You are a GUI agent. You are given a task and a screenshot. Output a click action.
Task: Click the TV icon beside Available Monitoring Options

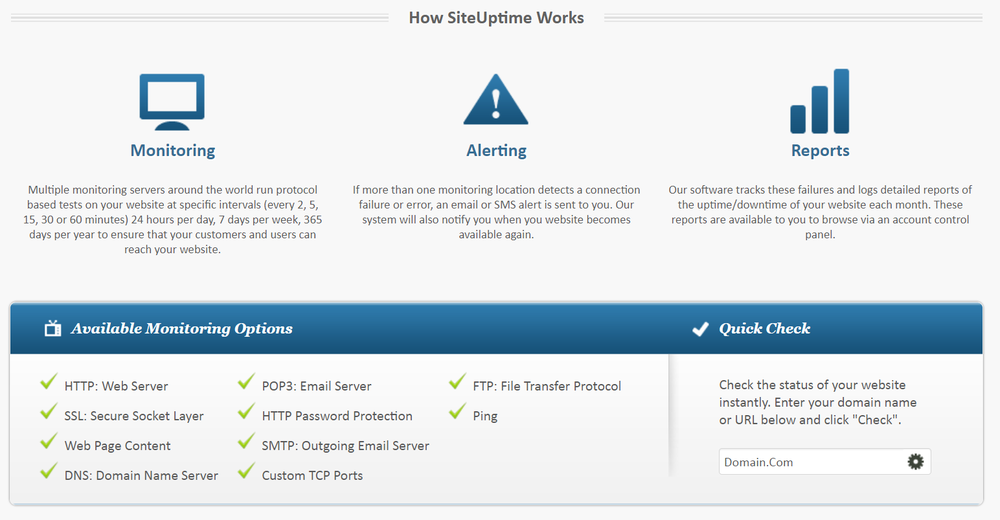pyautogui.click(x=53, y=329)
